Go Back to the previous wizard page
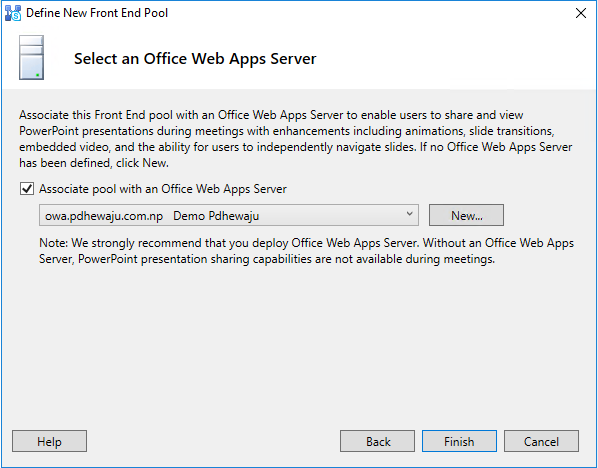The width and height of the screenshot is (598, 468). tap(377, 441)
